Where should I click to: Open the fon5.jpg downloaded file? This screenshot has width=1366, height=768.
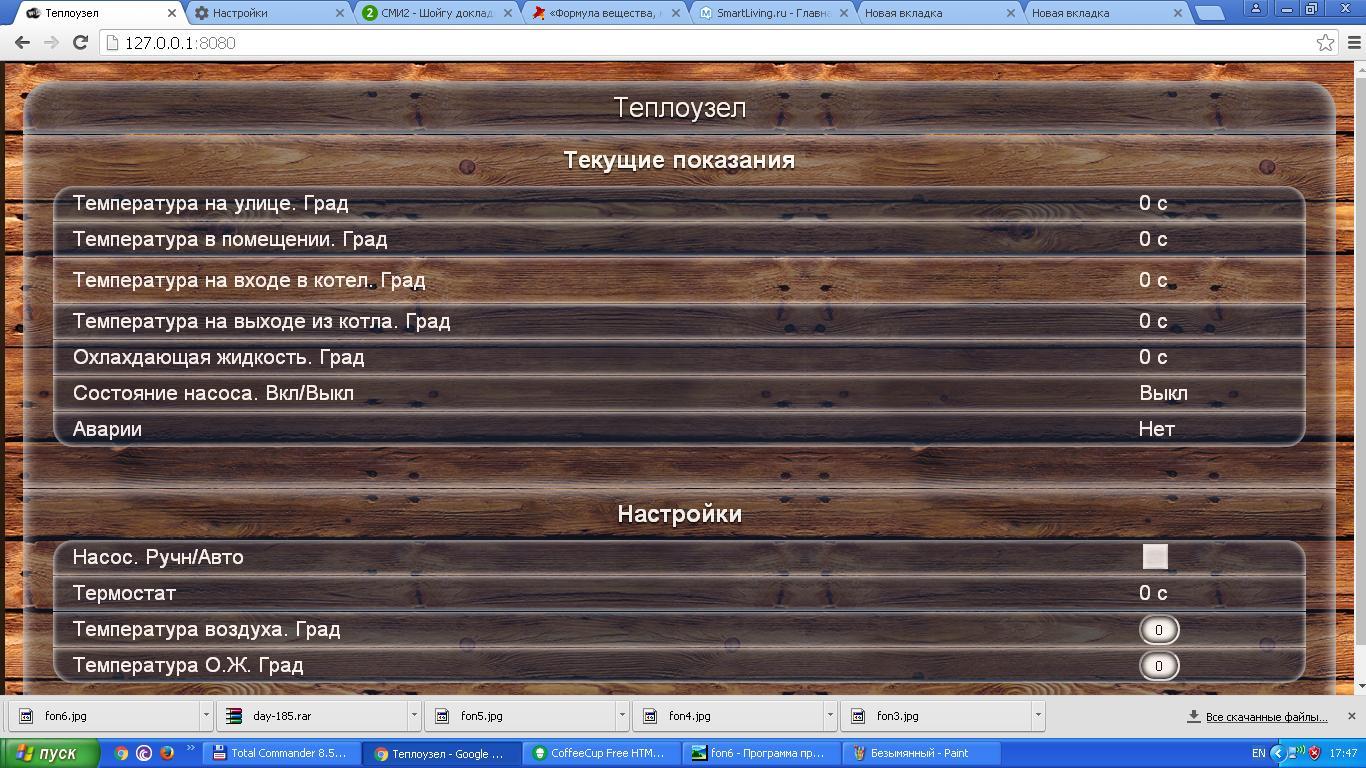(x=520, y=716)
